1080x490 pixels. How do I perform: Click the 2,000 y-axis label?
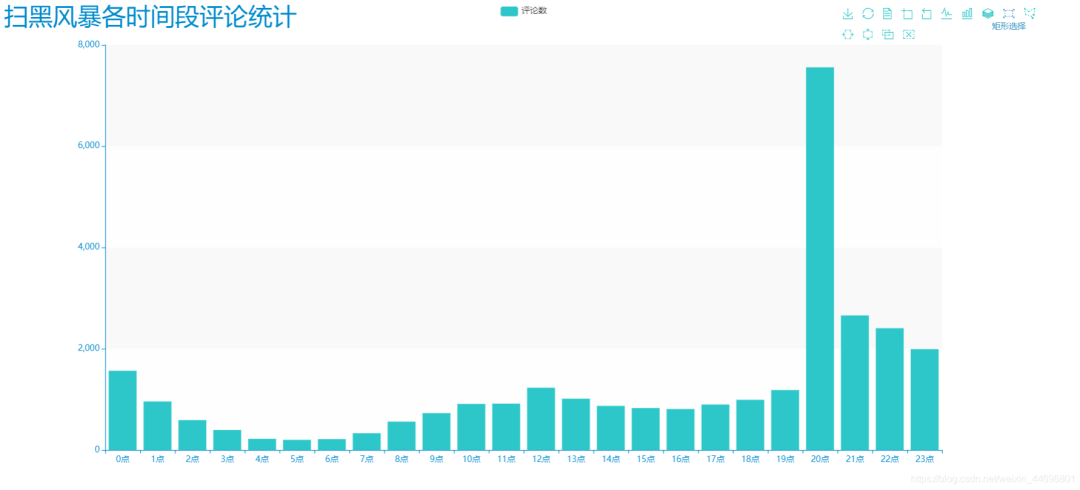[x=88, y=349]
